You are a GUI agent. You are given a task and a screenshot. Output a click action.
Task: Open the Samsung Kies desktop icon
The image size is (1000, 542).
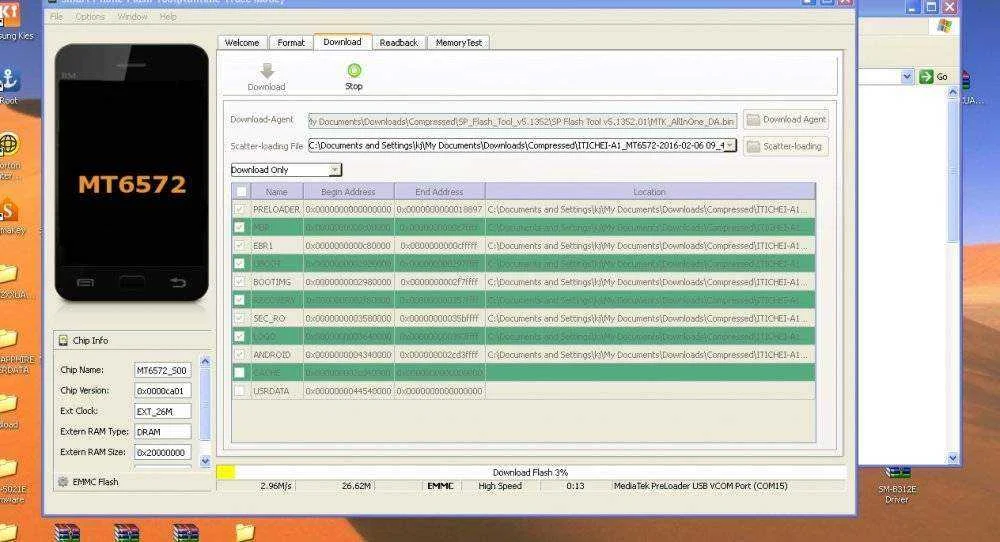[x=10, y=14]
